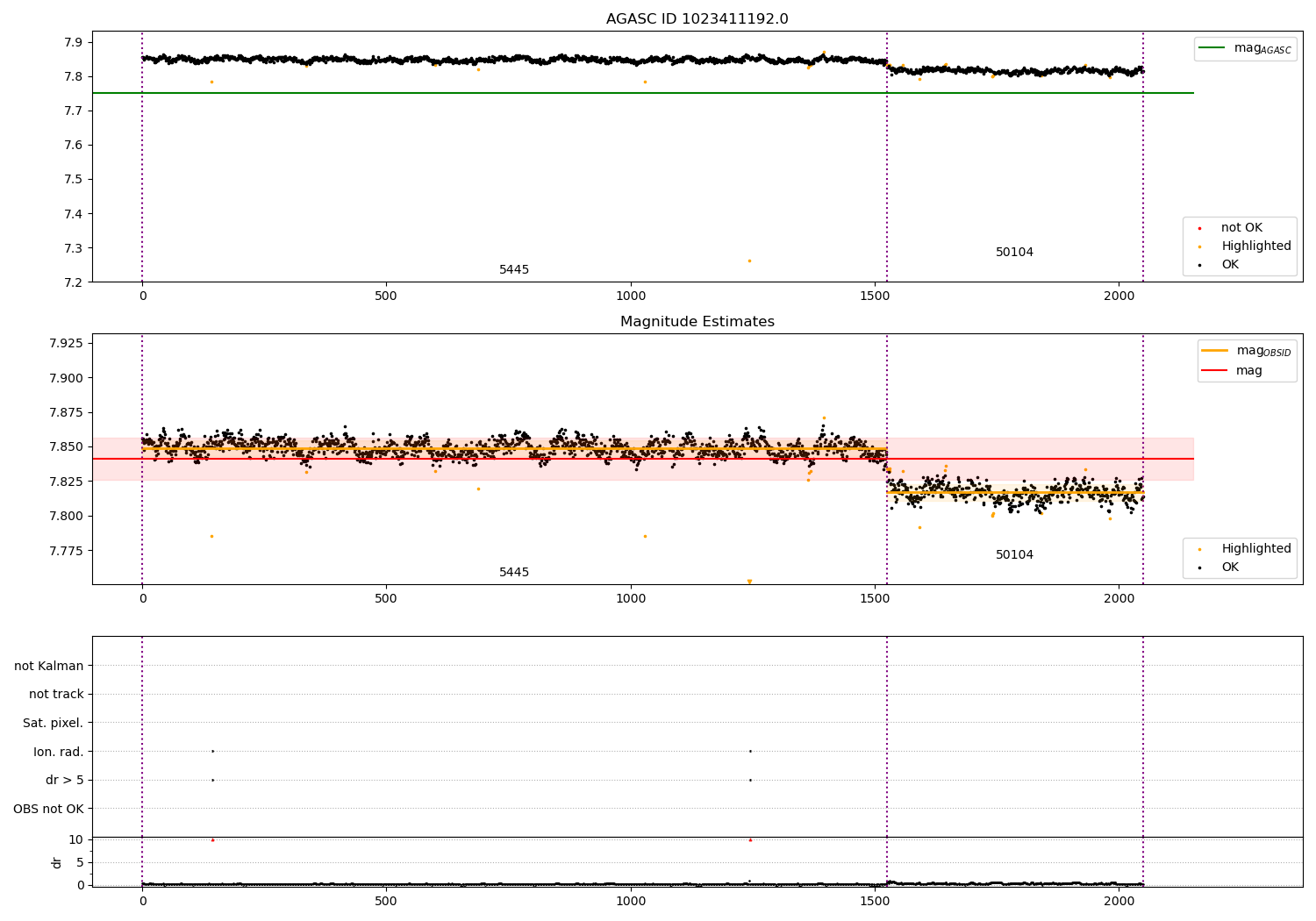Click y-axis tick '7.9' in top plot
Image resolution: width=1316 pixels, height=921 pixels.
coord(74,42)
